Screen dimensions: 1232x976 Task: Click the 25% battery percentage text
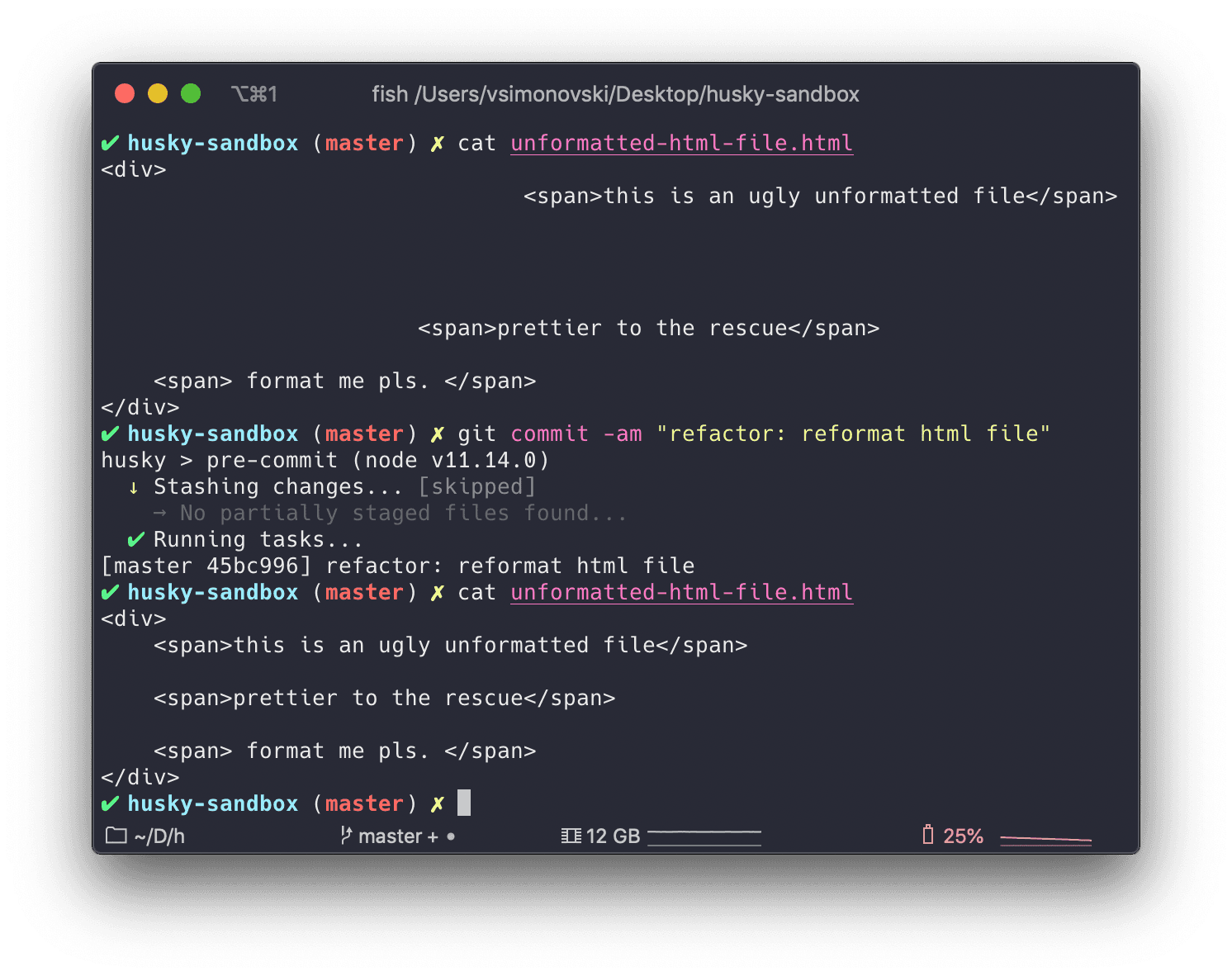tap(964, 835)
